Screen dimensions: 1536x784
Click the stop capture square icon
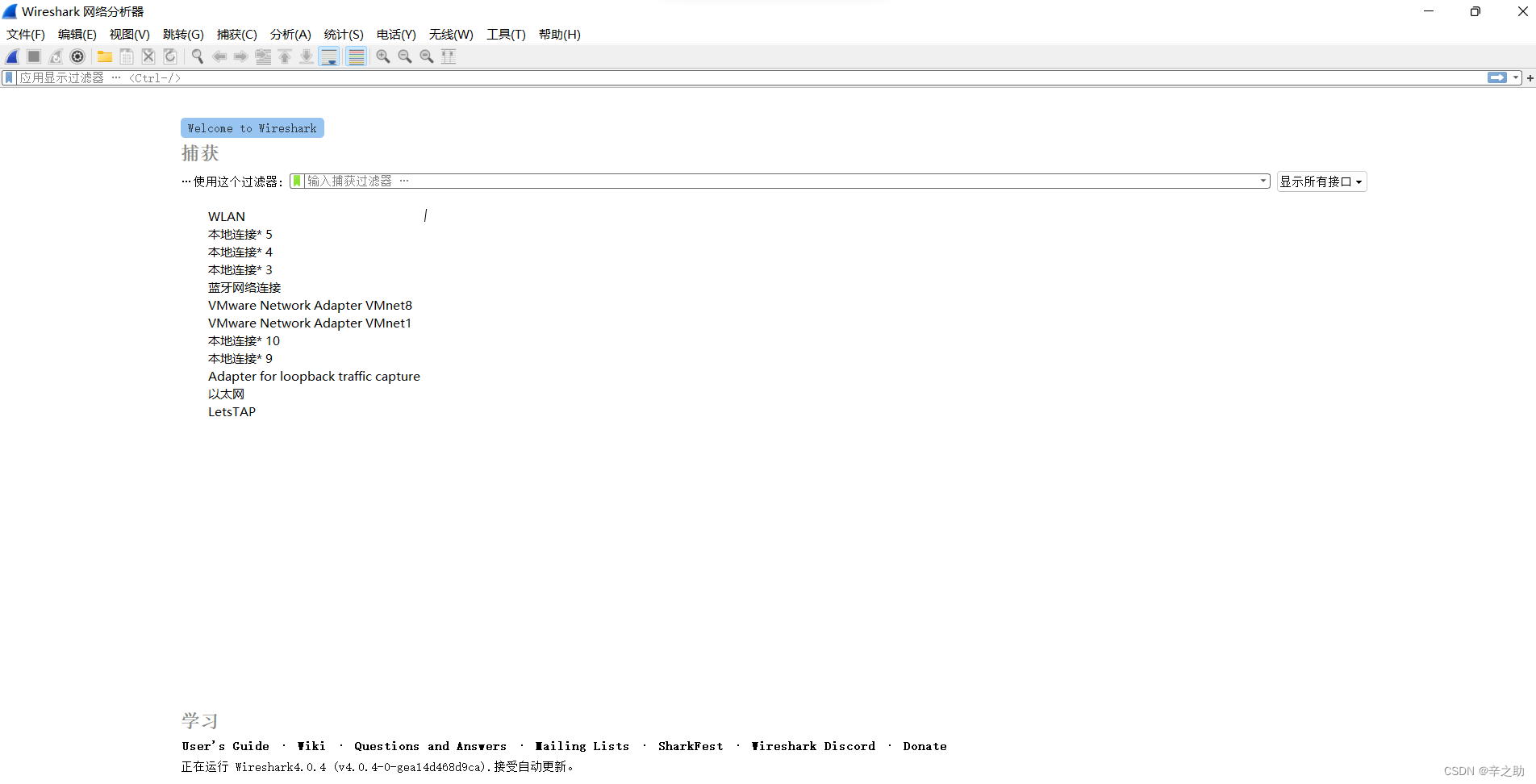[34, 56]
